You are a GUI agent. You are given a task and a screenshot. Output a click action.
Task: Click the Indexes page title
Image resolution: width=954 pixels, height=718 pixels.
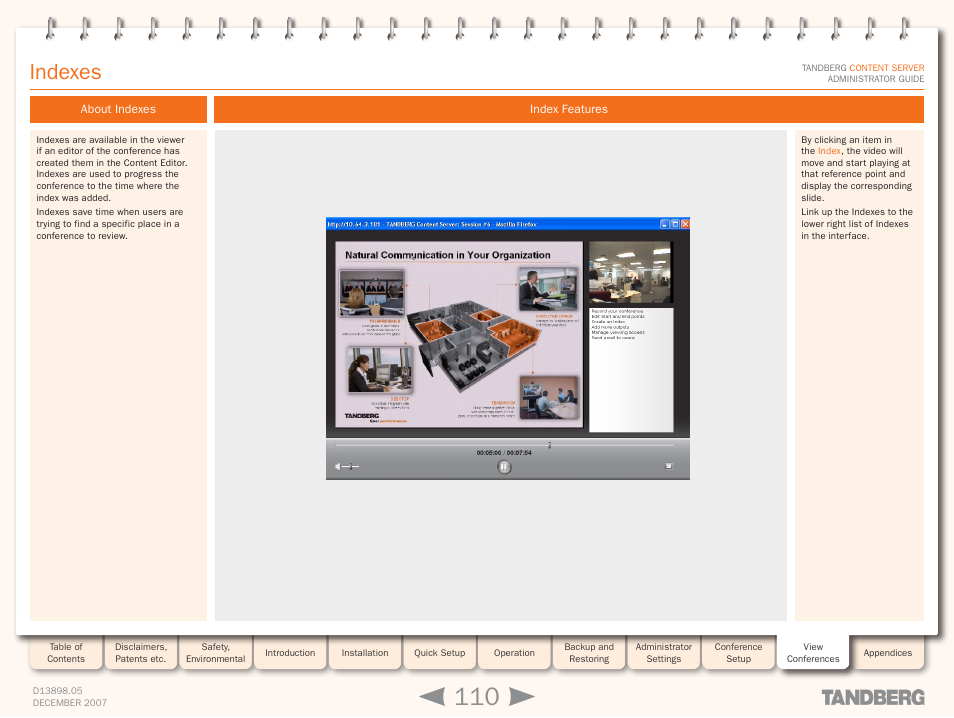coord(66,72)
